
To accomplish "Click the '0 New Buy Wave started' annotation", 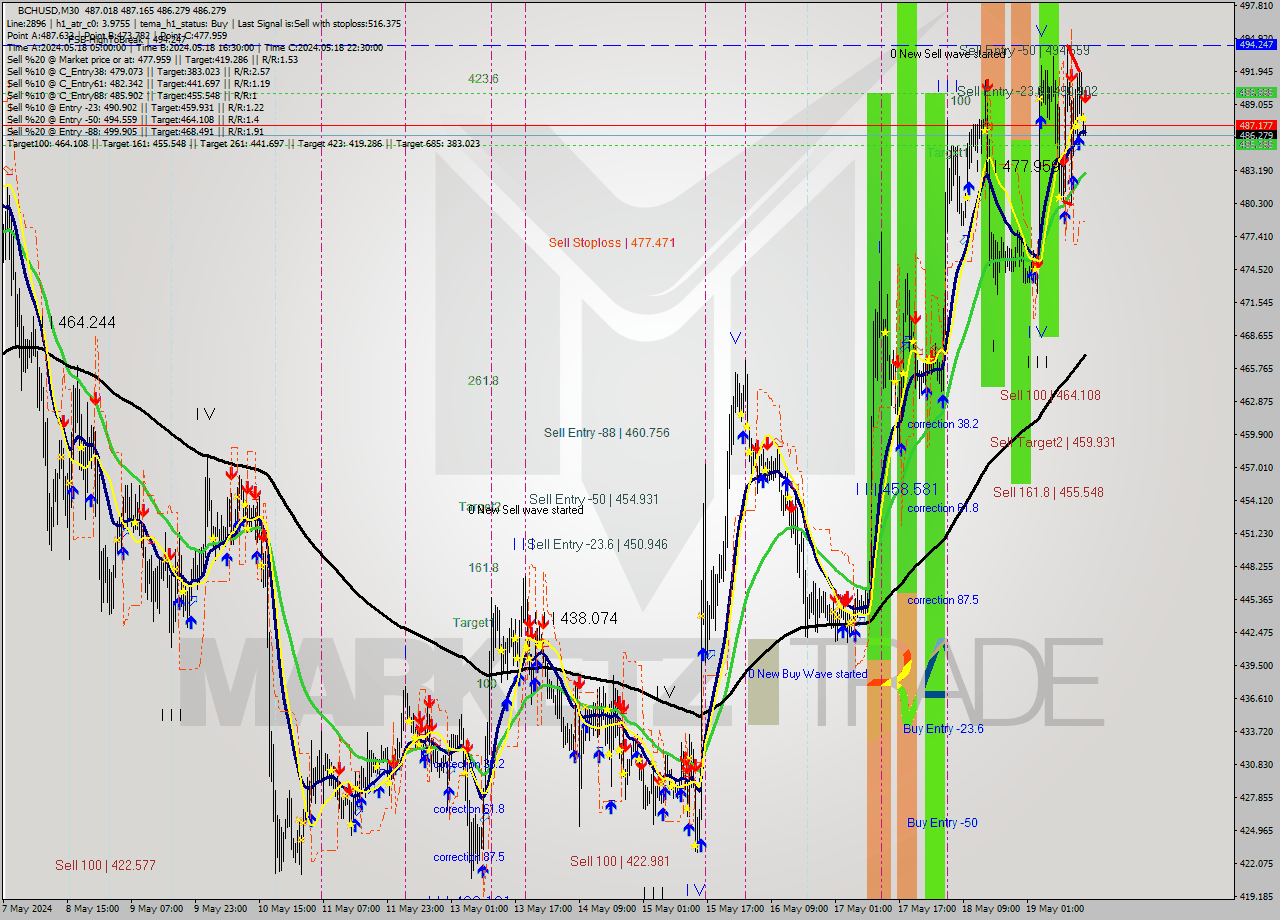I will 808,674.
